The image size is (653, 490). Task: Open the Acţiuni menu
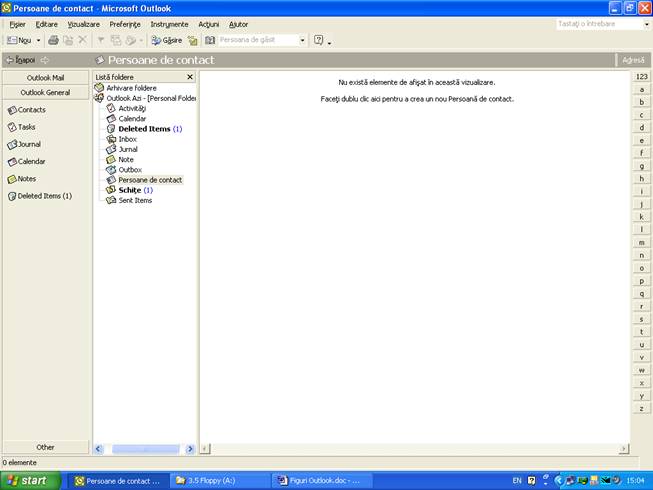[x=209, y=25]
